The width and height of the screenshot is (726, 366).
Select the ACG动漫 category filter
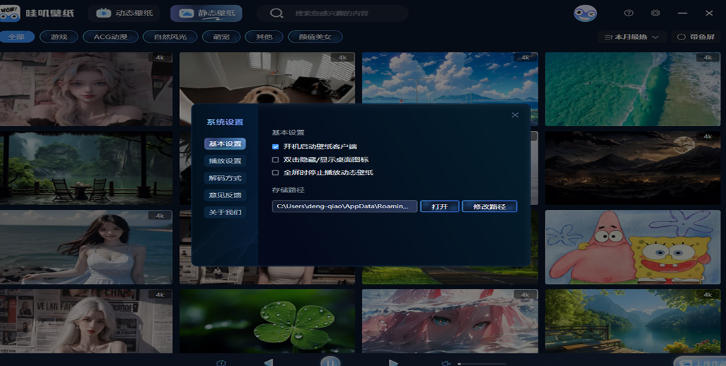[x=110, y=37]
